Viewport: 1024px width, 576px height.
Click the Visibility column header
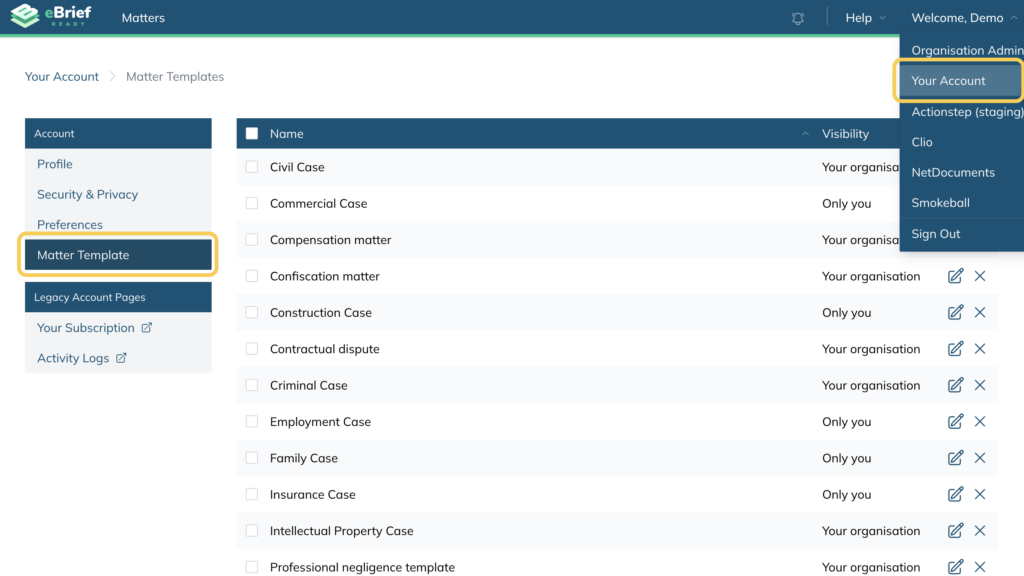click(845, 134)
